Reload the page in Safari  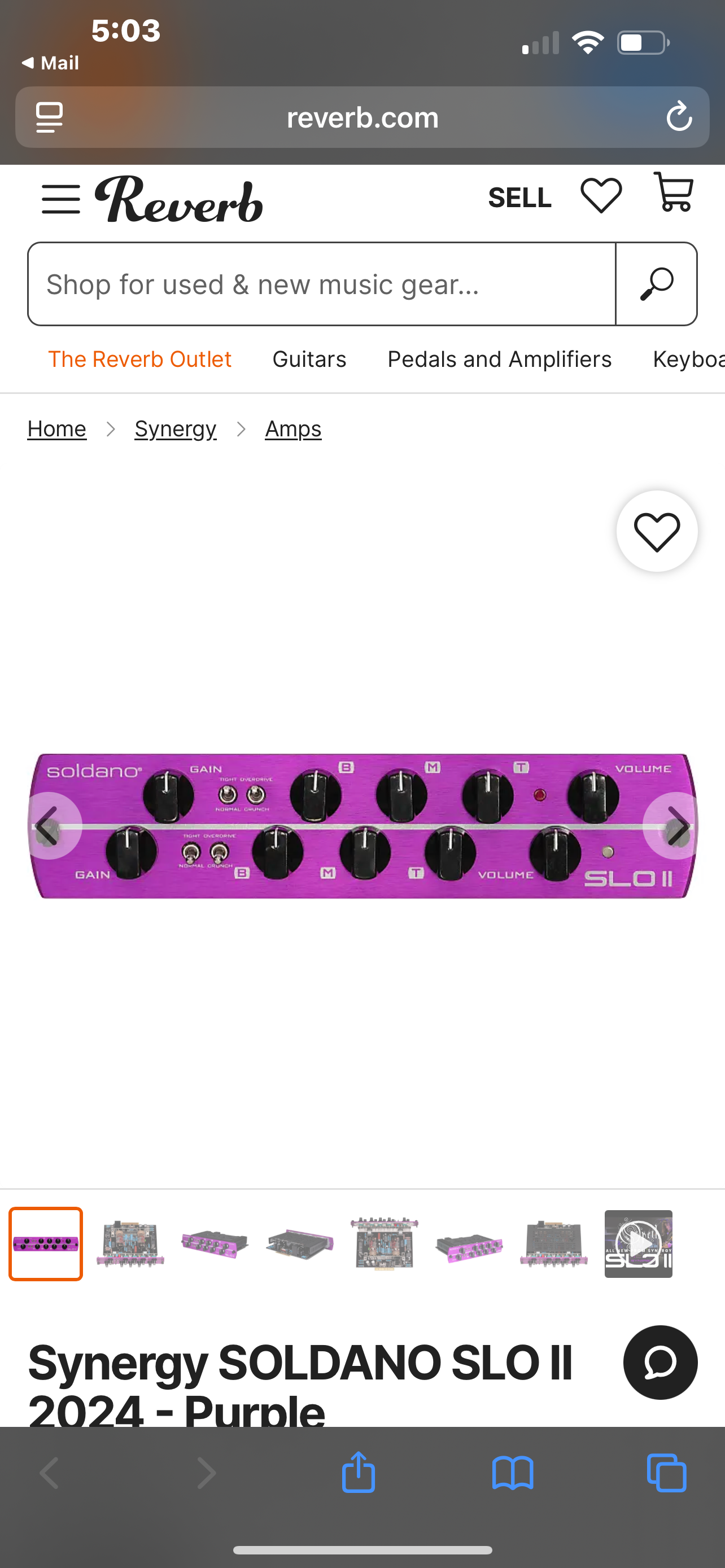(679, 117)
